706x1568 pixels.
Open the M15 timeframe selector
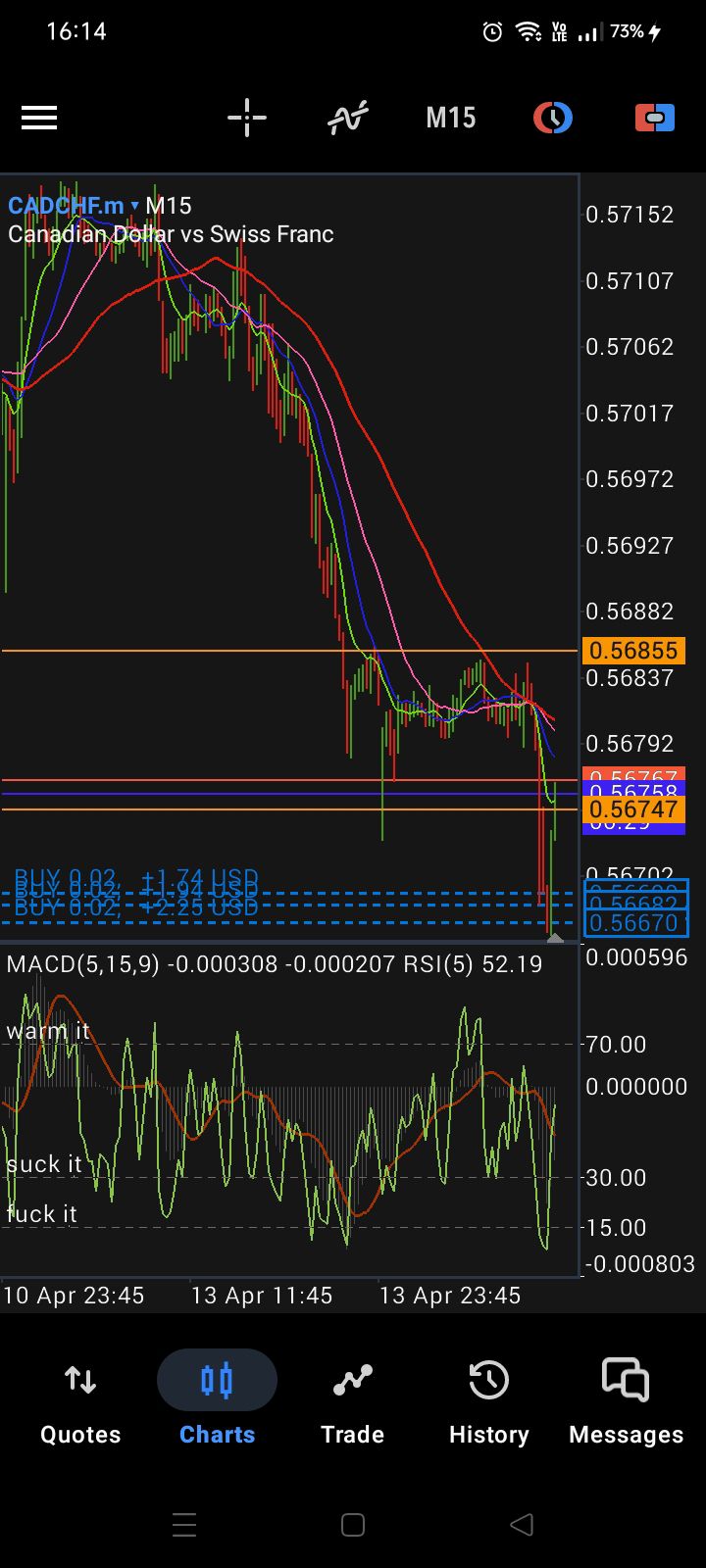tap(450, 119)
